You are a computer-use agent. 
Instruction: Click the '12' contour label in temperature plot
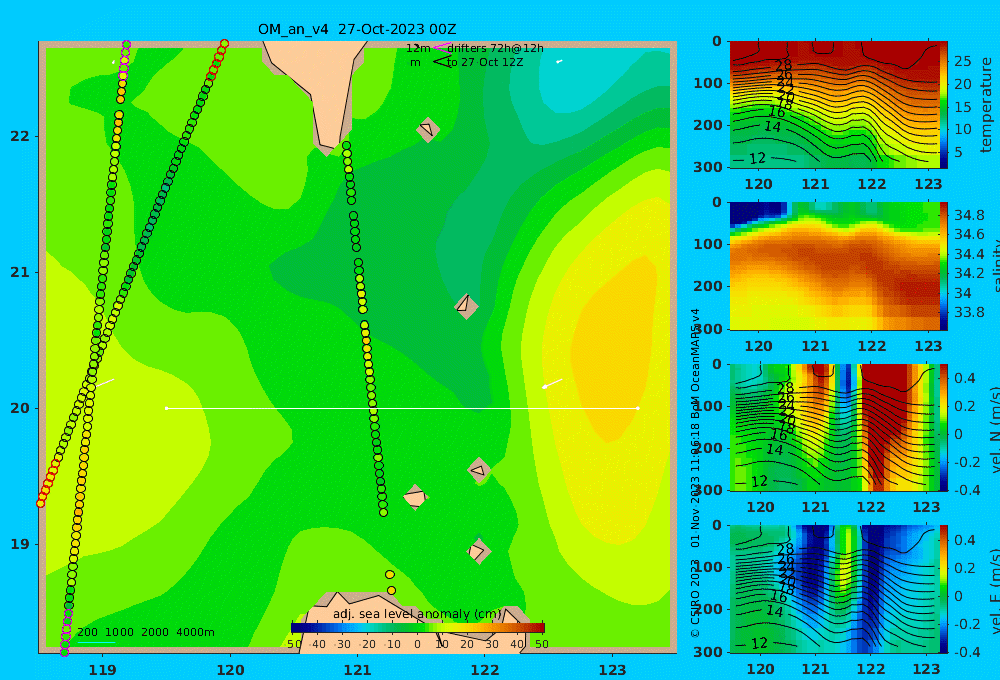[x=757, y=158]
